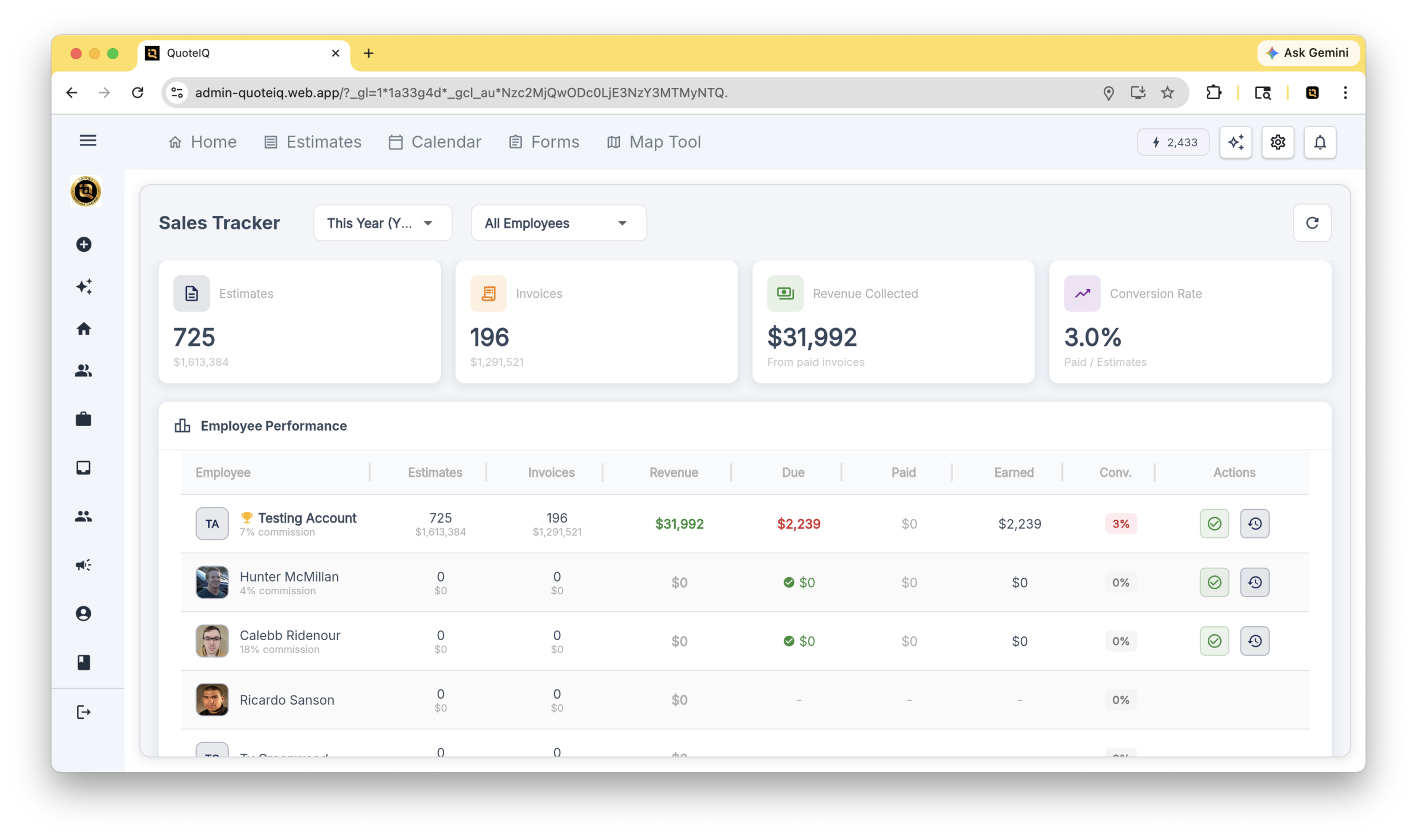The height and width of the screenshot is (840, 1417).
Task: Sort by the Employee column header
Action: pyautogui.click(x=223, y=472)
